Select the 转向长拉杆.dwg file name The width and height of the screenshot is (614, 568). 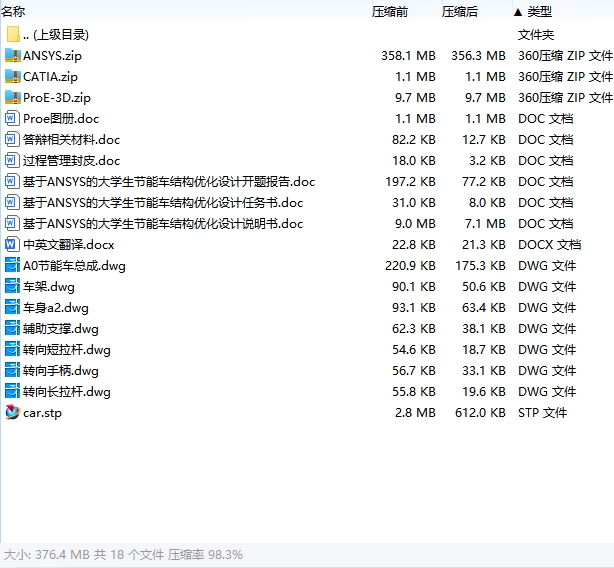coord(67,392)
